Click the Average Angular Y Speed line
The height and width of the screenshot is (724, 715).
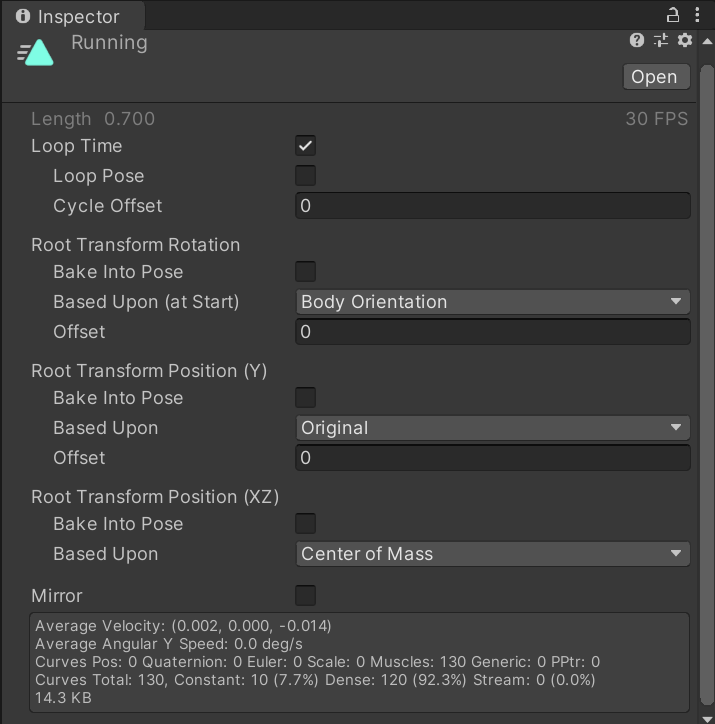point(169,644)
